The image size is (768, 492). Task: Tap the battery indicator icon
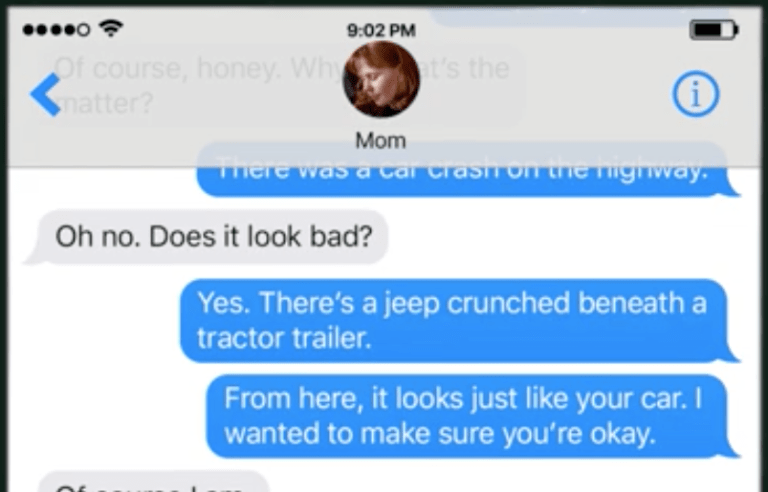point(714,30)
